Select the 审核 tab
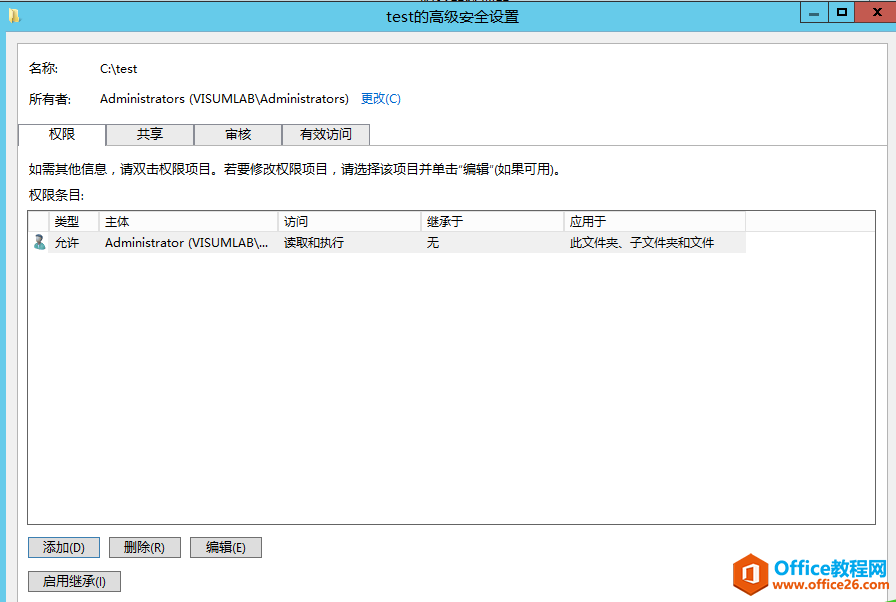This screenshot has height=602, width=896. tap(238, 134)
